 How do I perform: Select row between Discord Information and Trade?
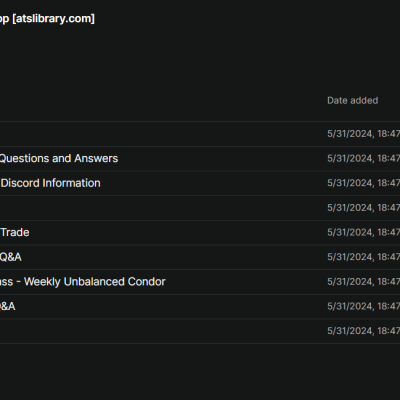(x=200, y=208)
